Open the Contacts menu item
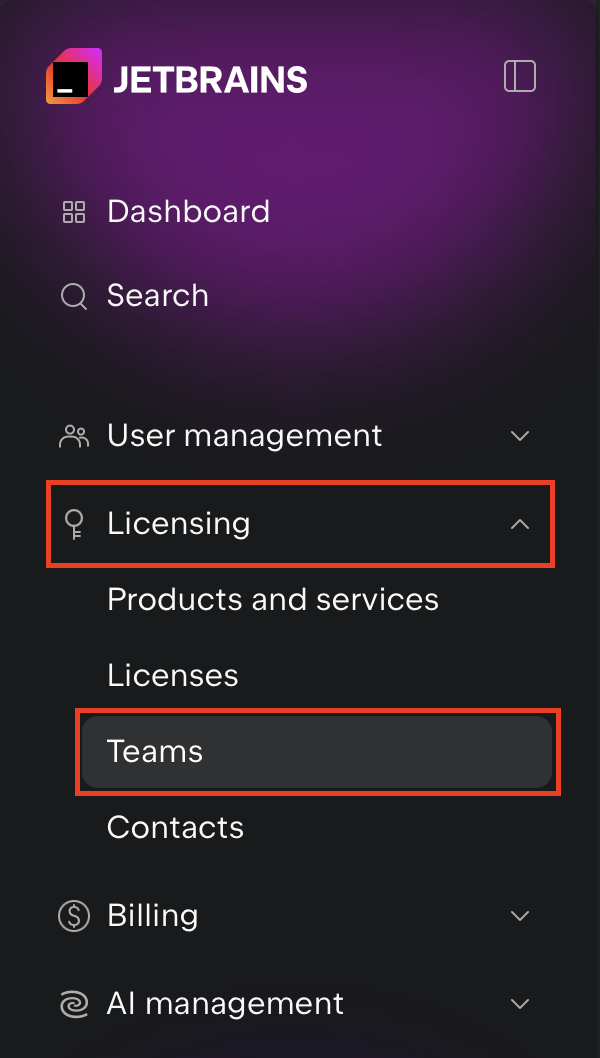 [x=175, y=828]
